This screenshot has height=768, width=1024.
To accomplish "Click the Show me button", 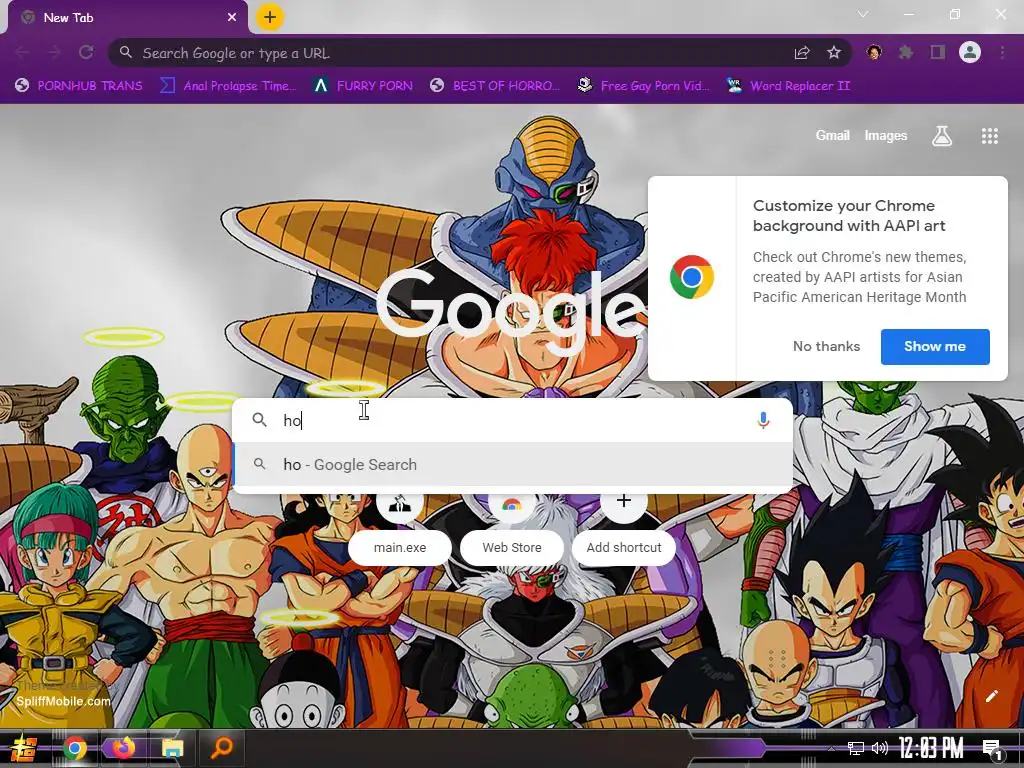I will pos(935,347).
